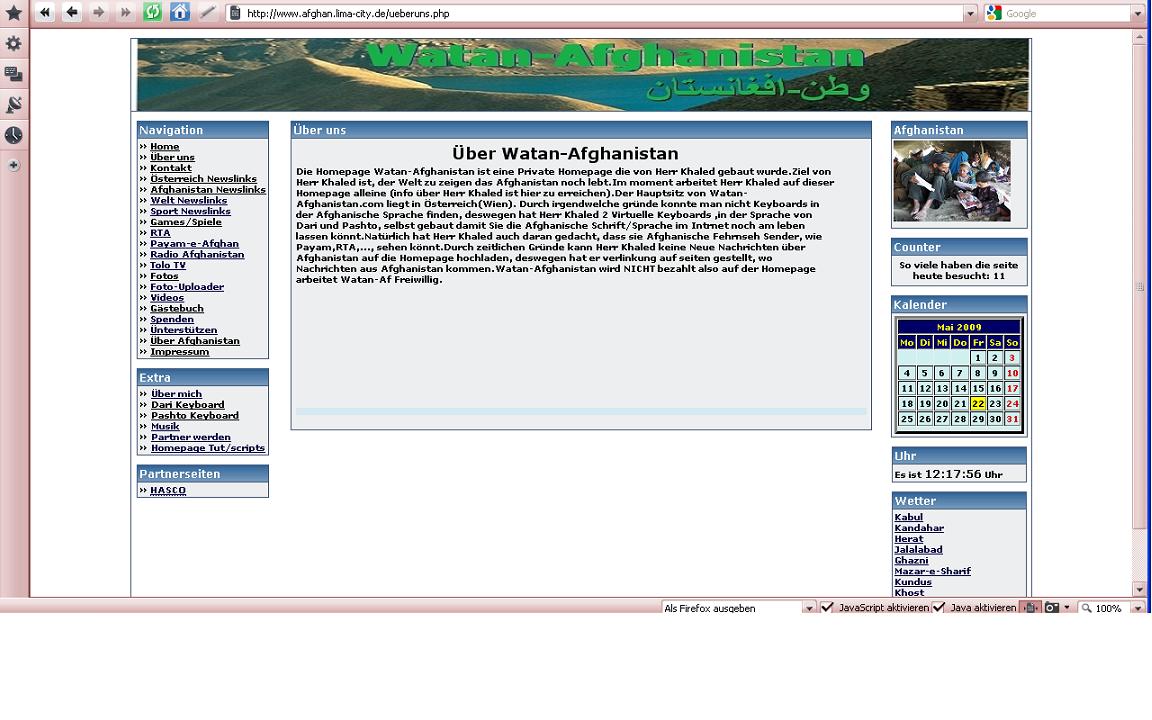Open the Games/Spiele link
The height and width of the screenshot is (720, 1152).
tap(186, 222)
